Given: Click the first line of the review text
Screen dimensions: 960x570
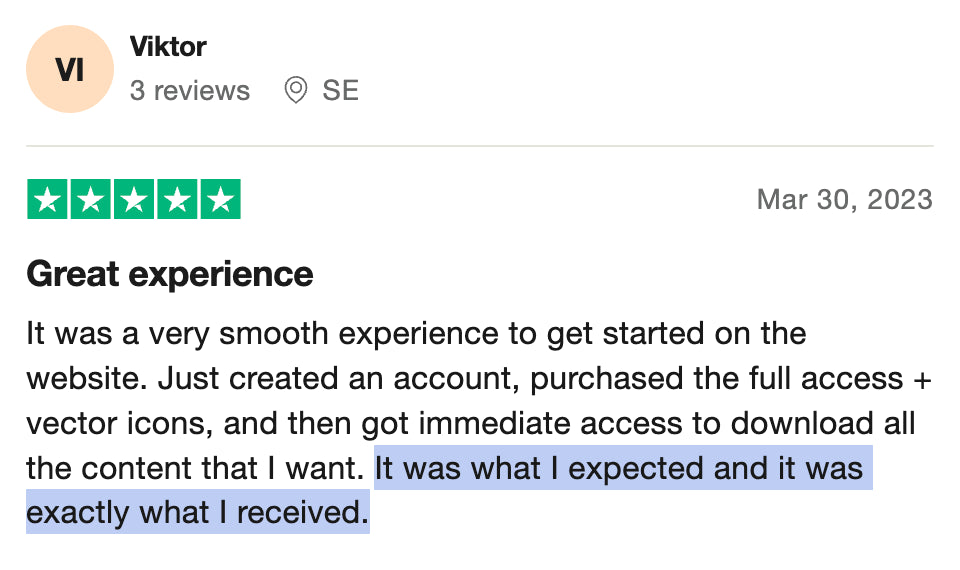Looking at the screenshot, I should [x=416, y=335].
